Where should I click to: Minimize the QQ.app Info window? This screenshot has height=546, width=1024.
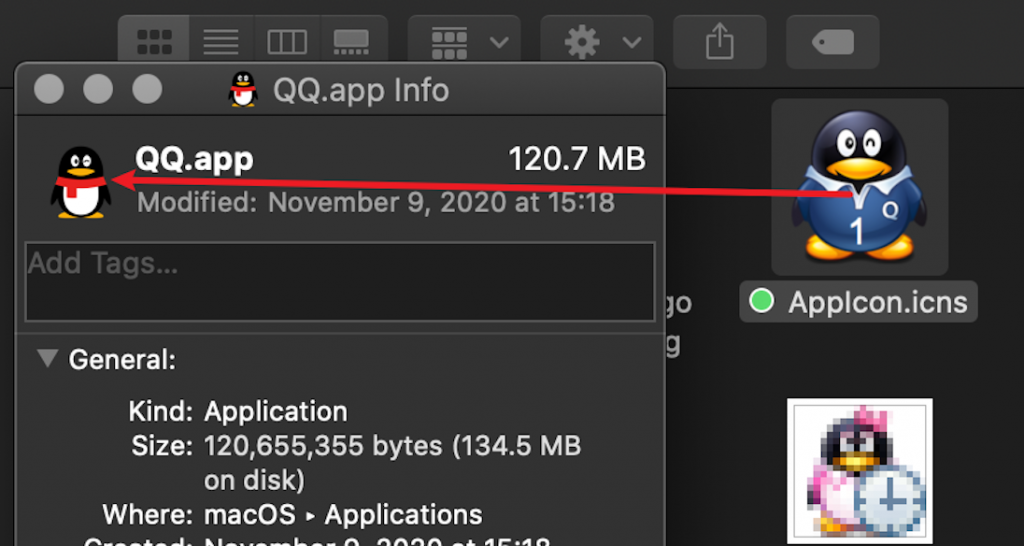(98, 90)
